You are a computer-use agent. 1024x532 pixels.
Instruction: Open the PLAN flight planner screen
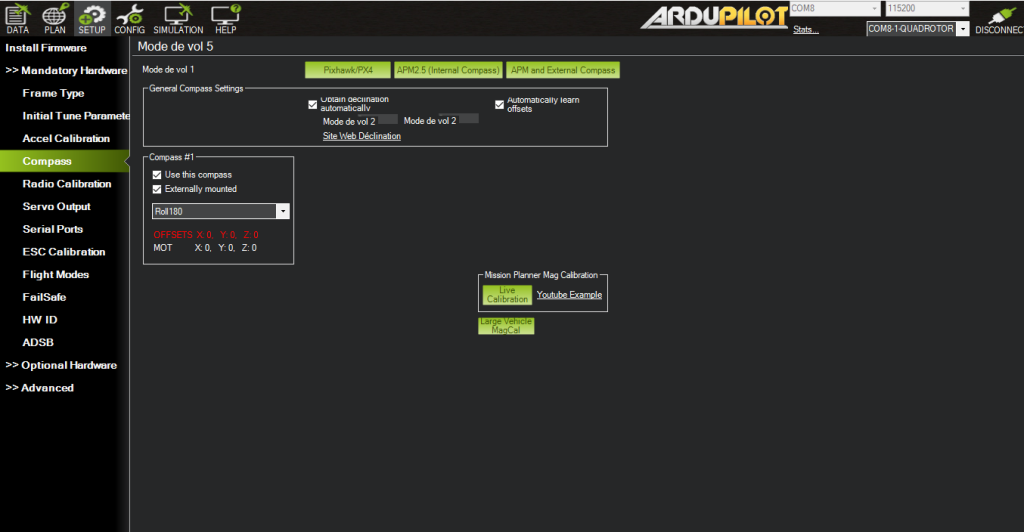click(55, 17)
